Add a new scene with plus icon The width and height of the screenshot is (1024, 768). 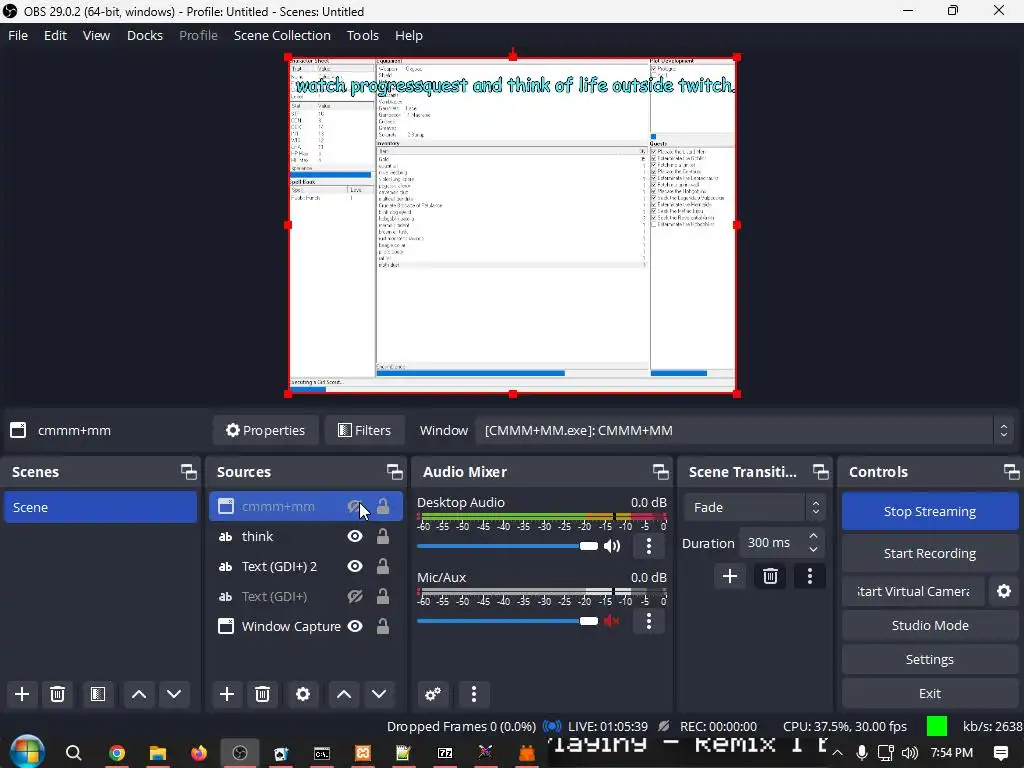click(22, 694)
